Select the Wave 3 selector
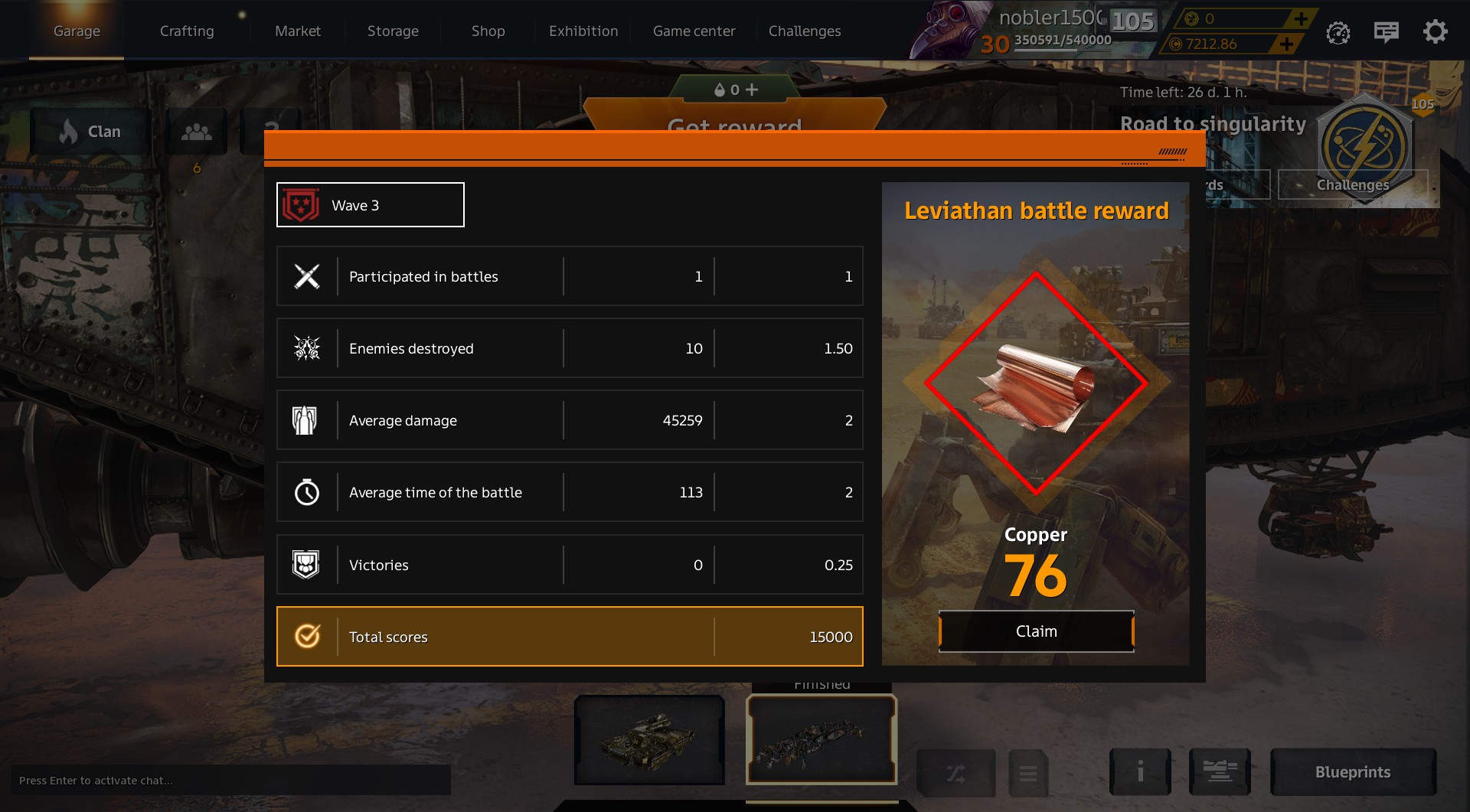1470x812 pixels. click(371, 205)
